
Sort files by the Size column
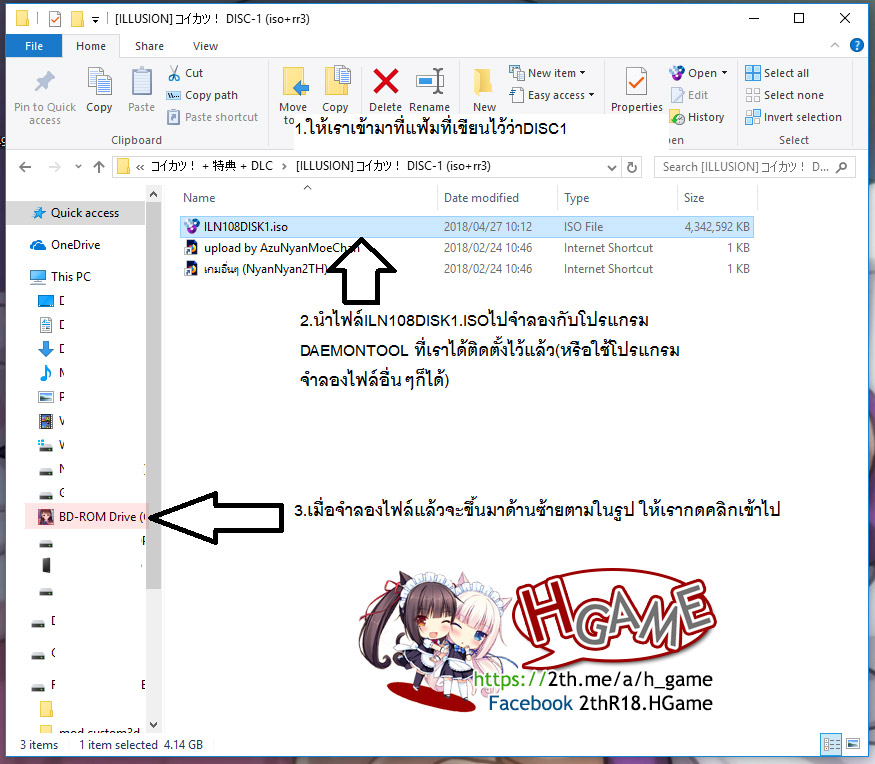click(x=694, y=198)
